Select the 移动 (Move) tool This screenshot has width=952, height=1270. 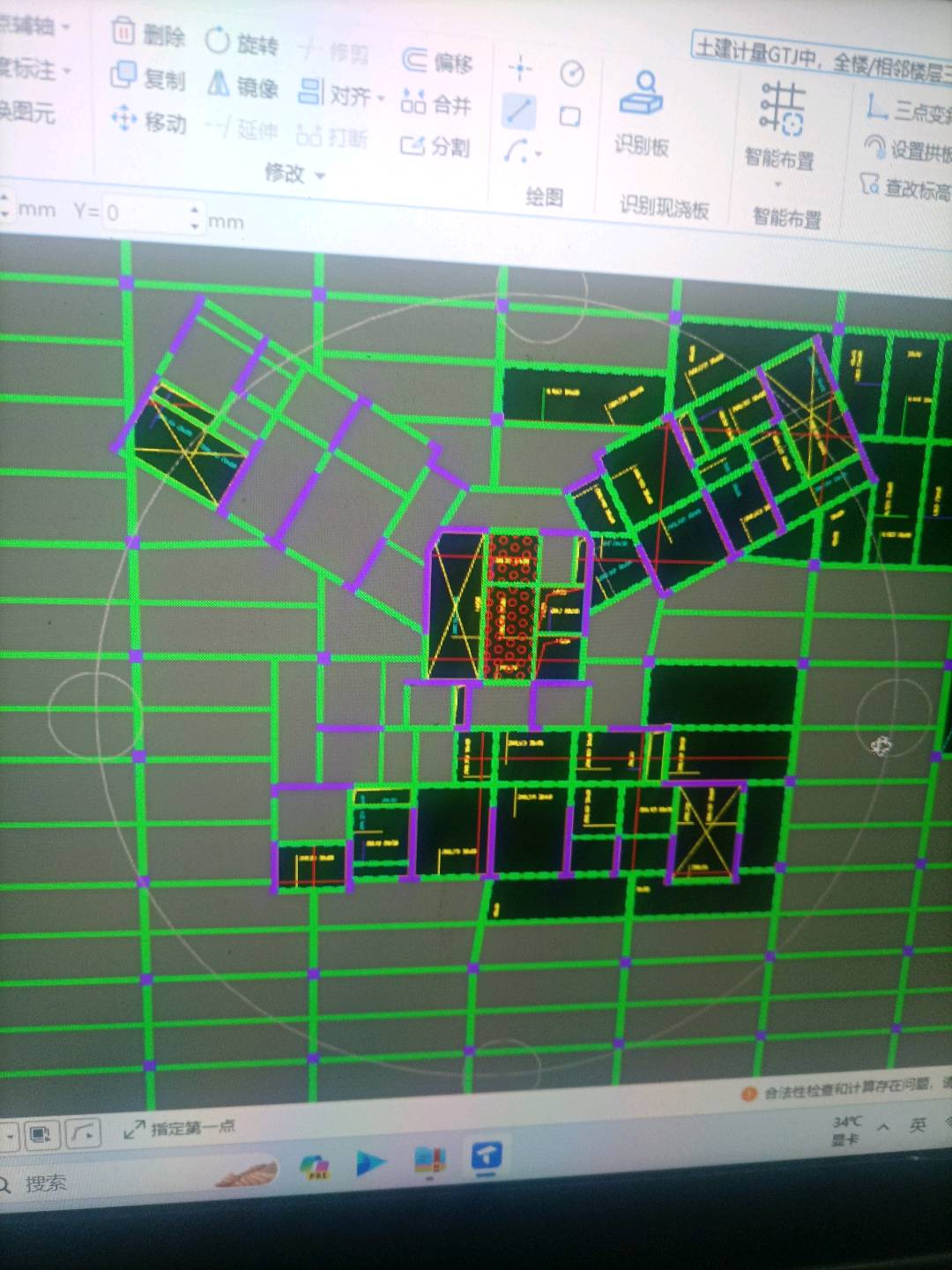(x=148, y=120)
